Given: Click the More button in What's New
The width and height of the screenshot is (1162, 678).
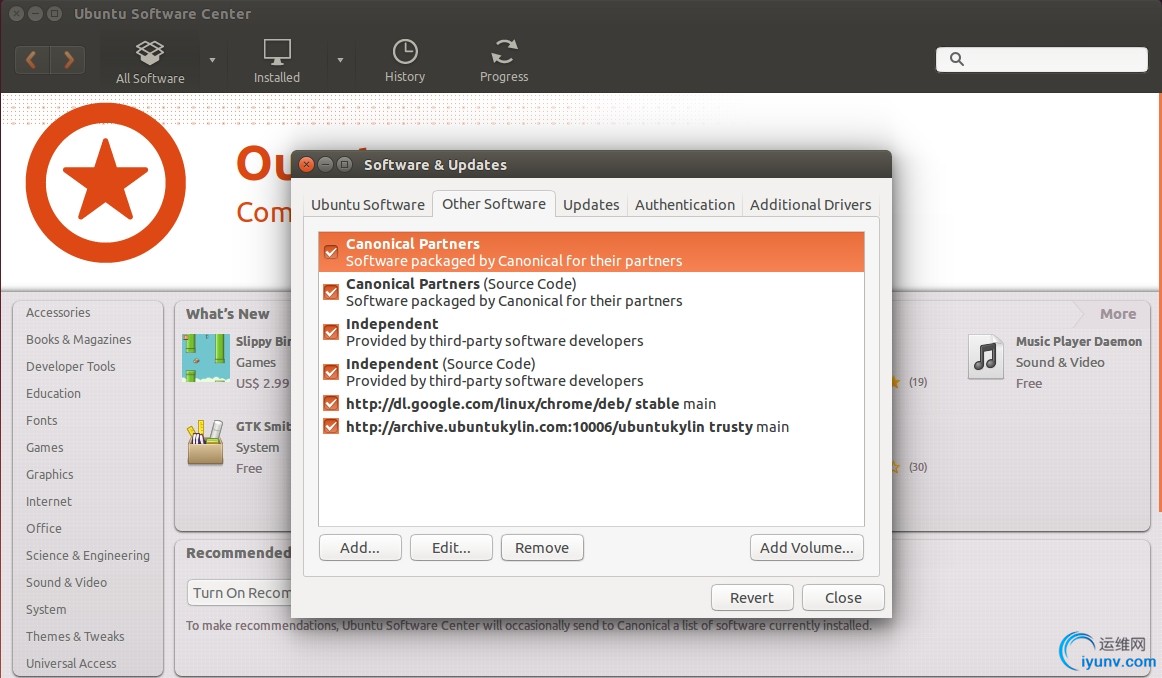Looking at the screenshot, I should (x=1118, y=314).
